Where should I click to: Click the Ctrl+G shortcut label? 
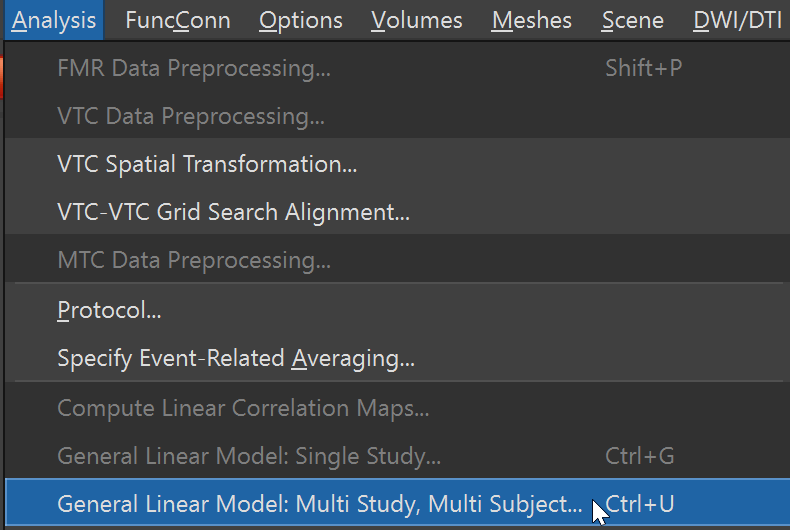(639, 456)
